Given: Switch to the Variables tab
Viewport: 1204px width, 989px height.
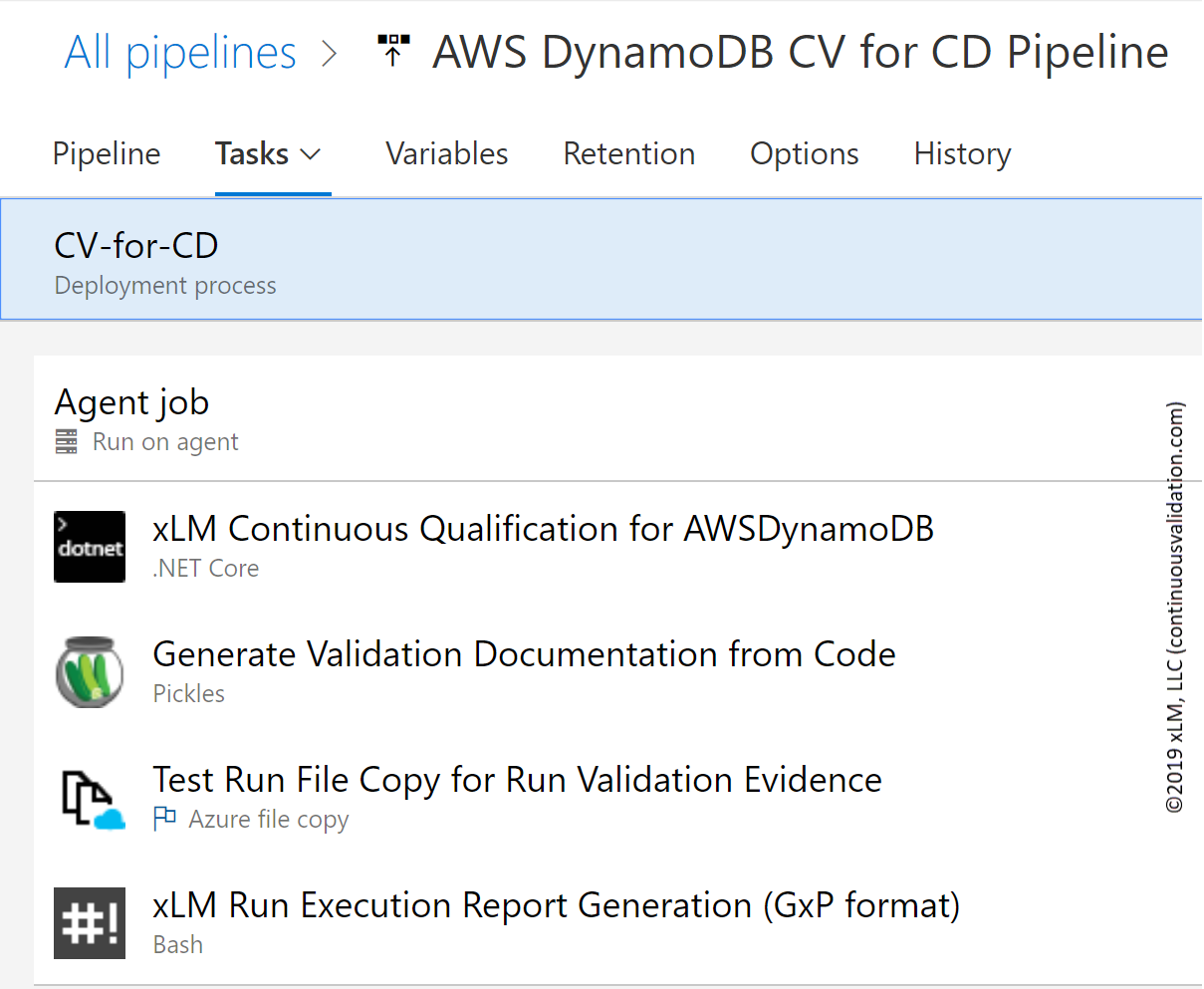Looking at the screenshot, I should coord(447,153).
